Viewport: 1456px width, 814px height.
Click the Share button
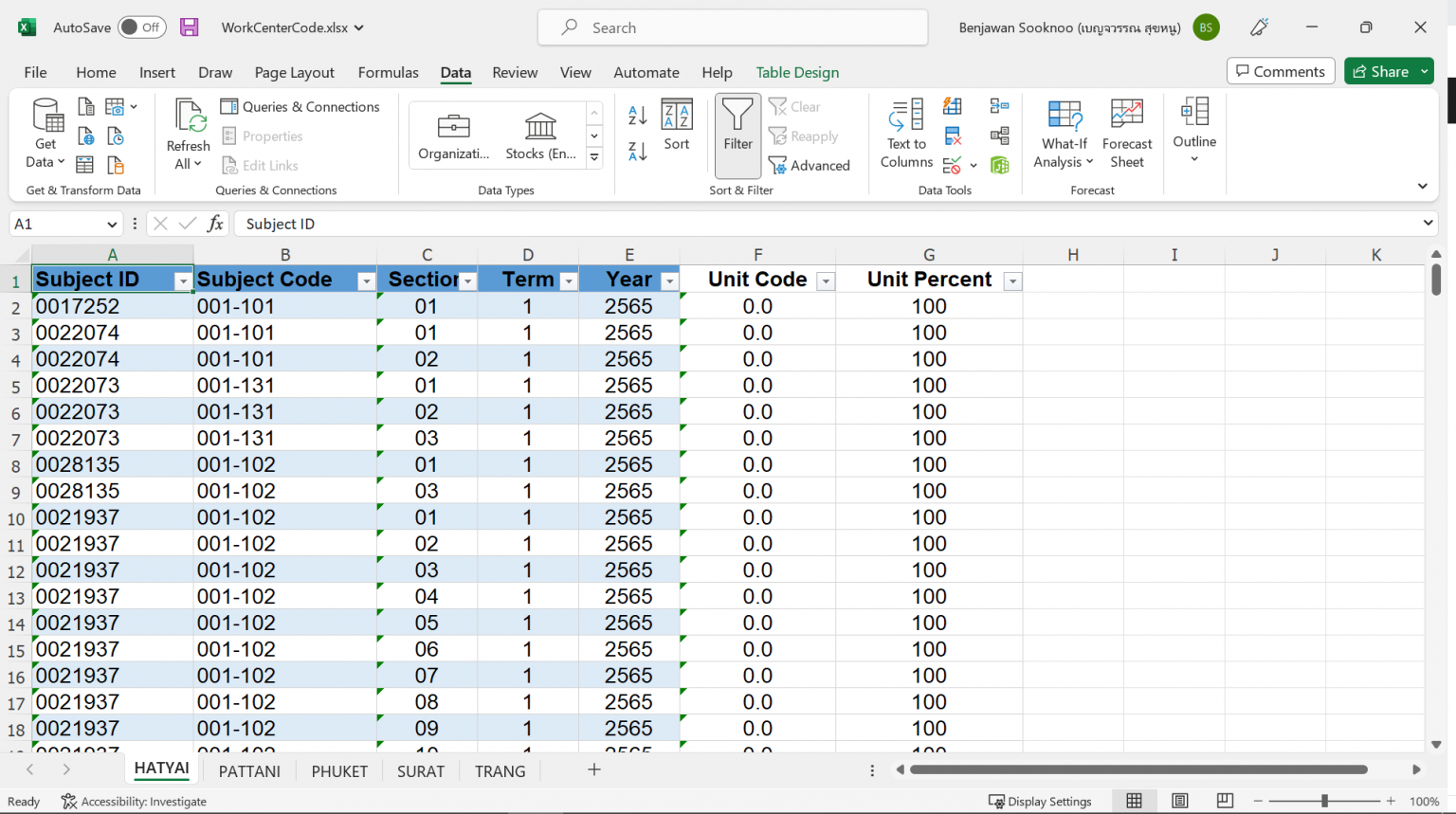pyautogui.click(x=1388, y=70)
